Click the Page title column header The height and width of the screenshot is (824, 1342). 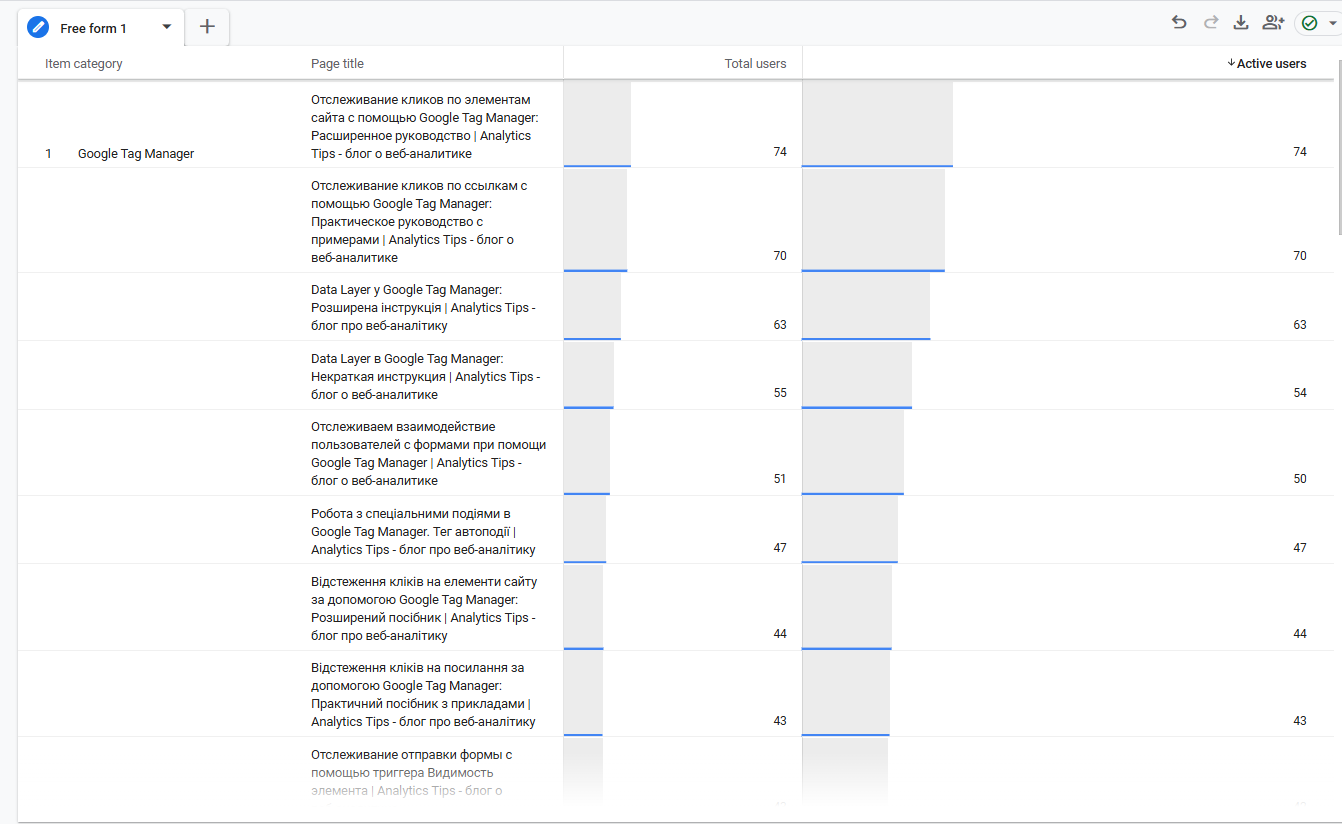click(337, 64)
